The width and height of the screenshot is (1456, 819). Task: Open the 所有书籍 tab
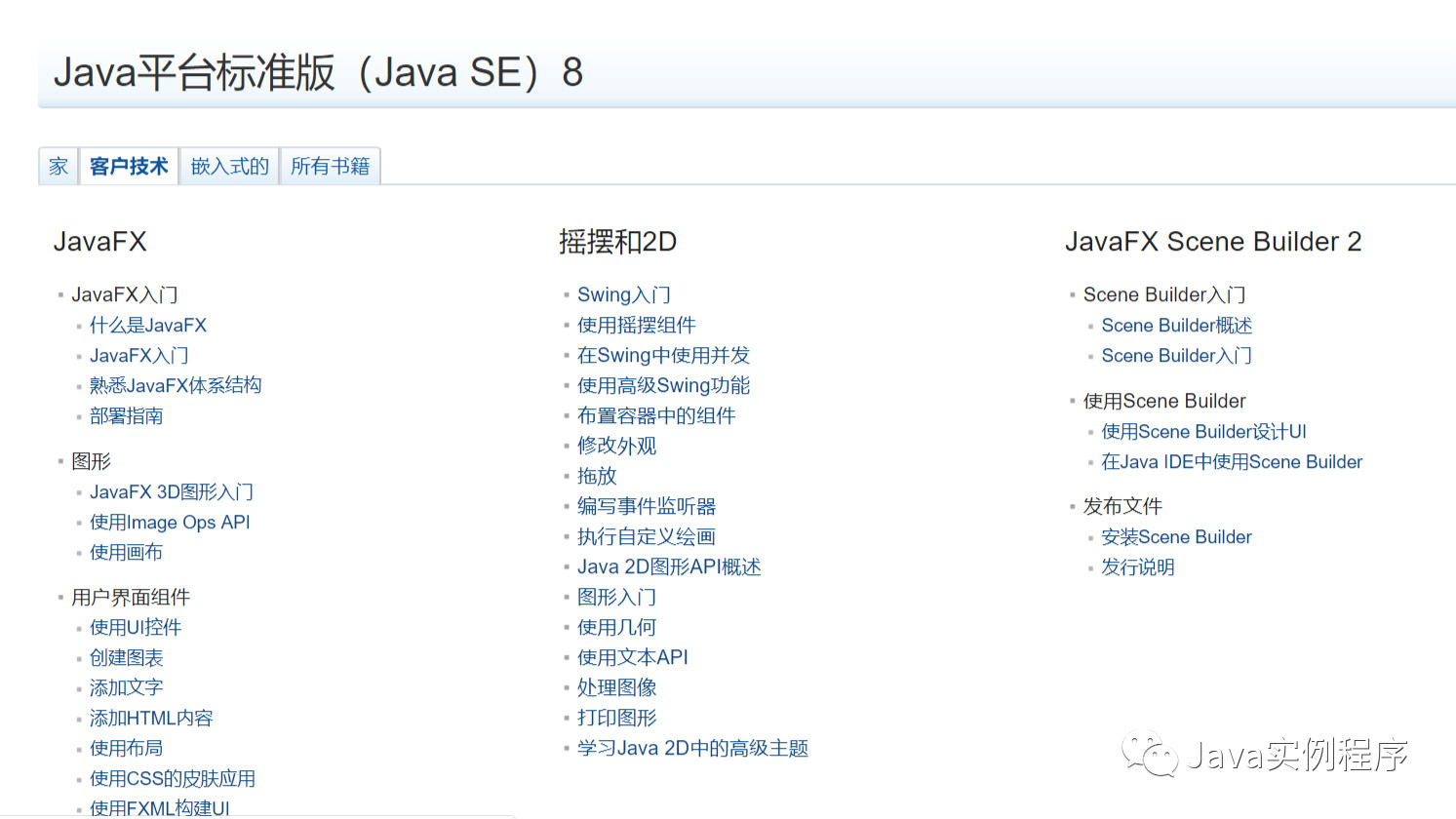point(330,166)
